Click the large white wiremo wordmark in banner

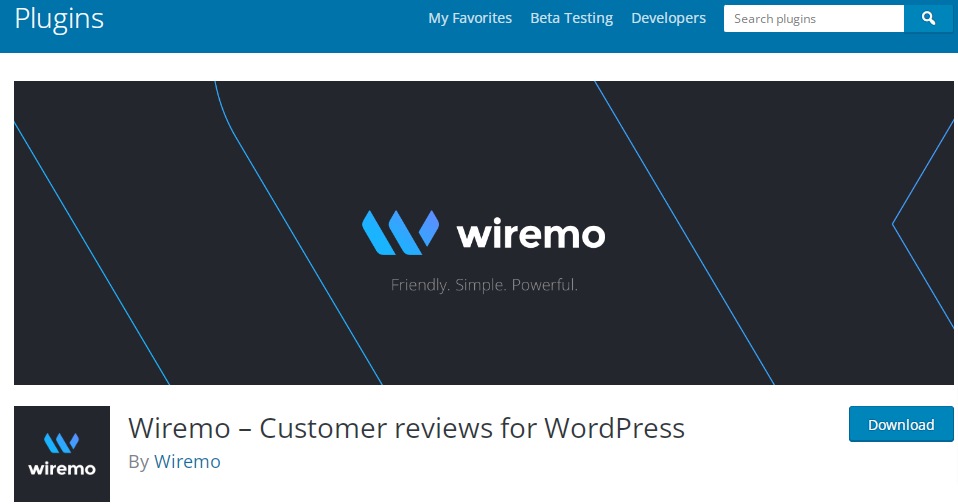[531, 234]
